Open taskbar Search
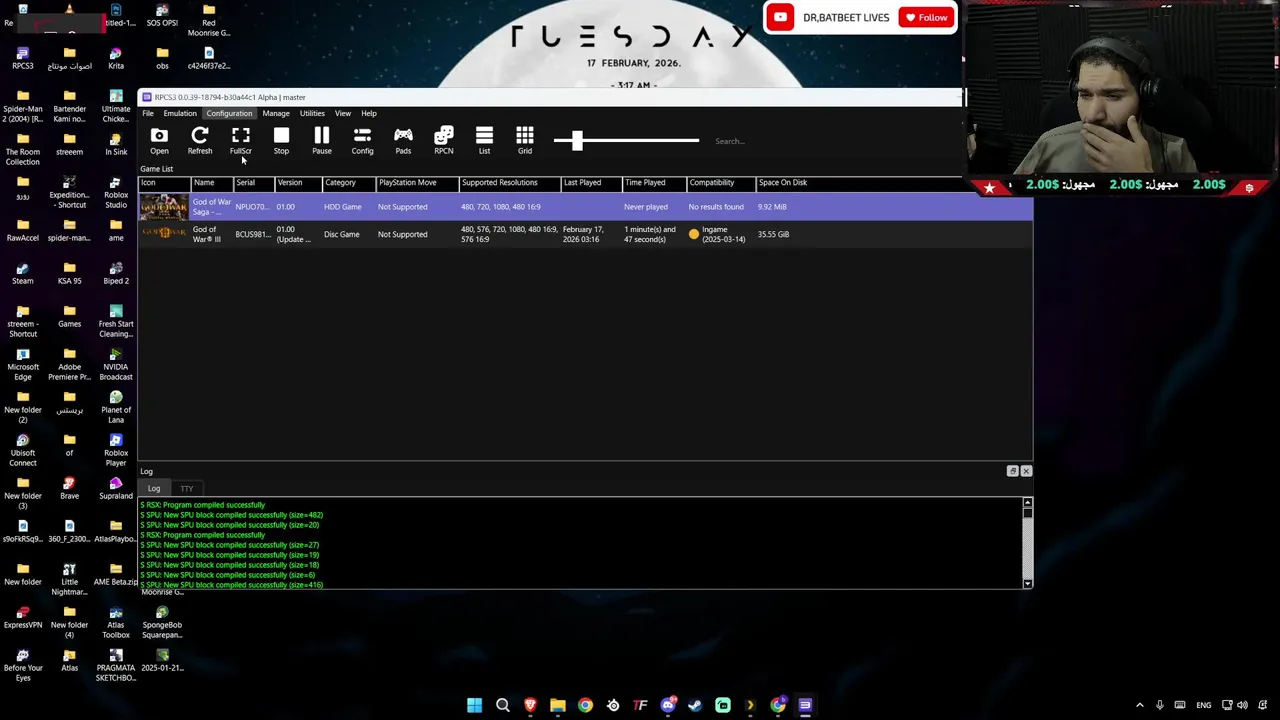This screenshot has height=720, width=1280. (x=503, y=705)
